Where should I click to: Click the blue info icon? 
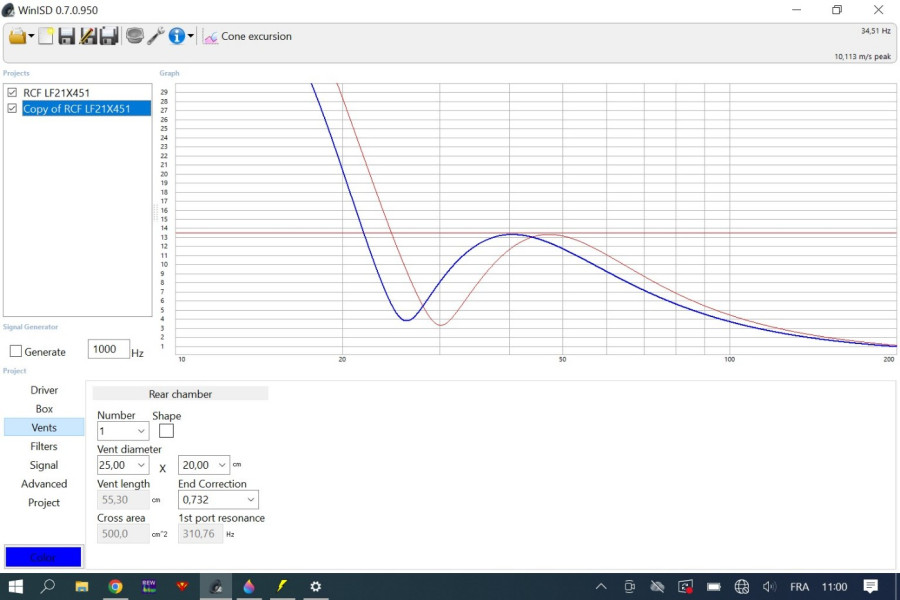[177, 36]
